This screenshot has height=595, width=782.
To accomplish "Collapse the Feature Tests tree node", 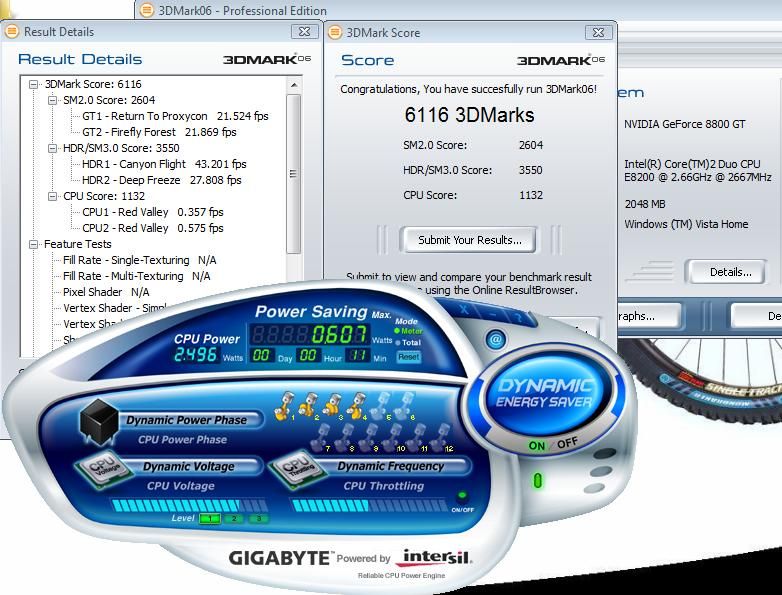I will click(33, 244).
